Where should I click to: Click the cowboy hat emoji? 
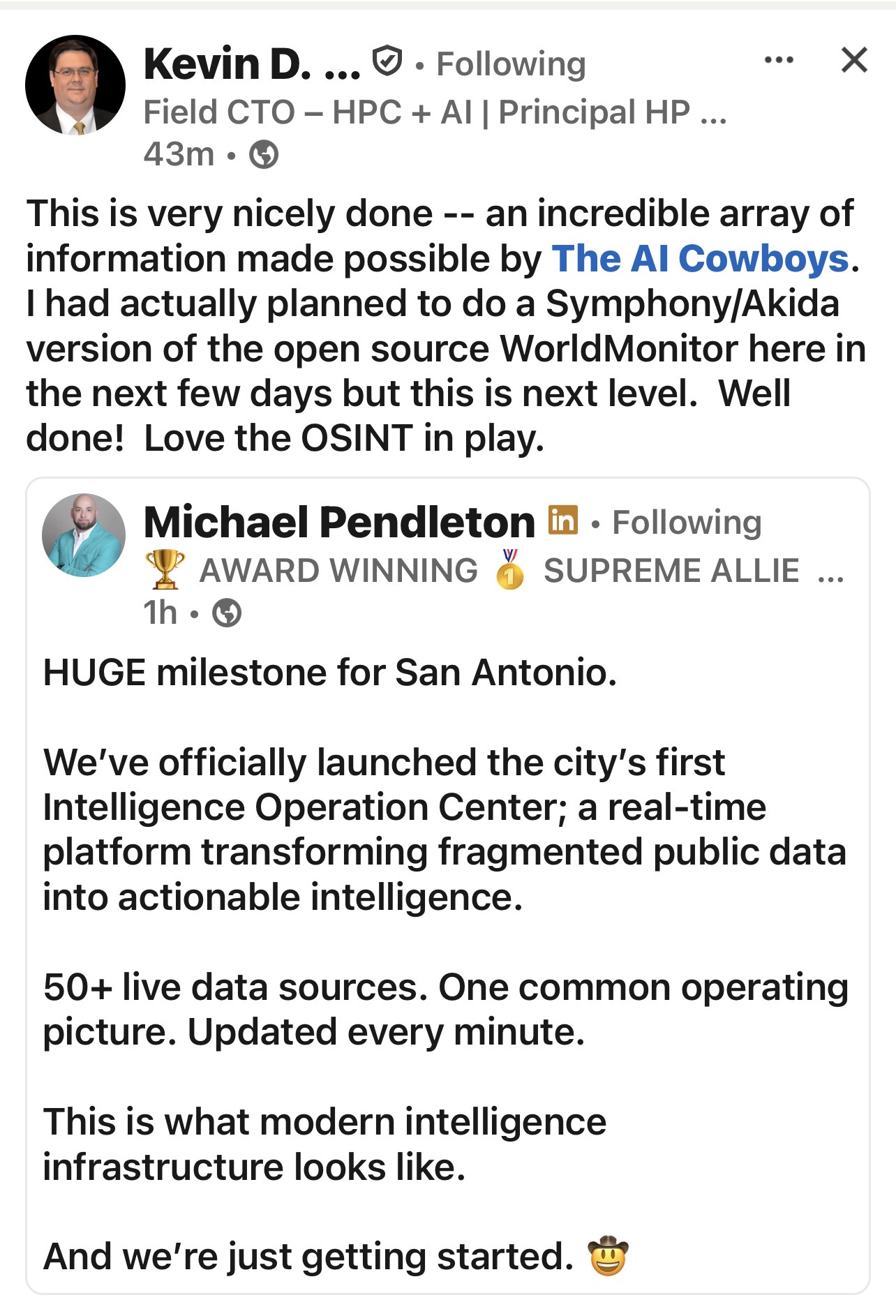pyautogui.click(x=608, y=1255)
